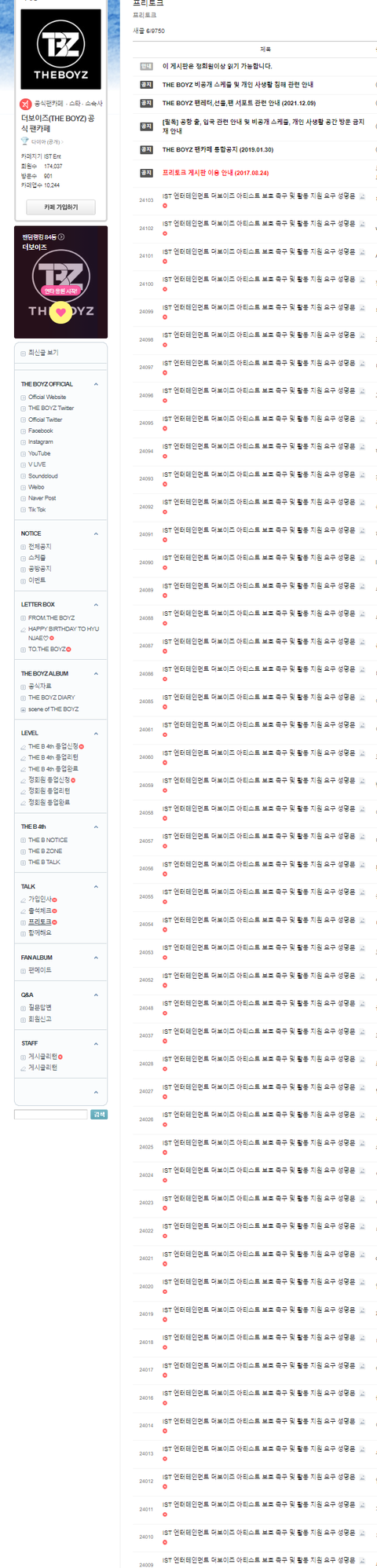The image size is (377, 1568).
Task: Collapse the NOTICE menu group
Action: point(96,533)
